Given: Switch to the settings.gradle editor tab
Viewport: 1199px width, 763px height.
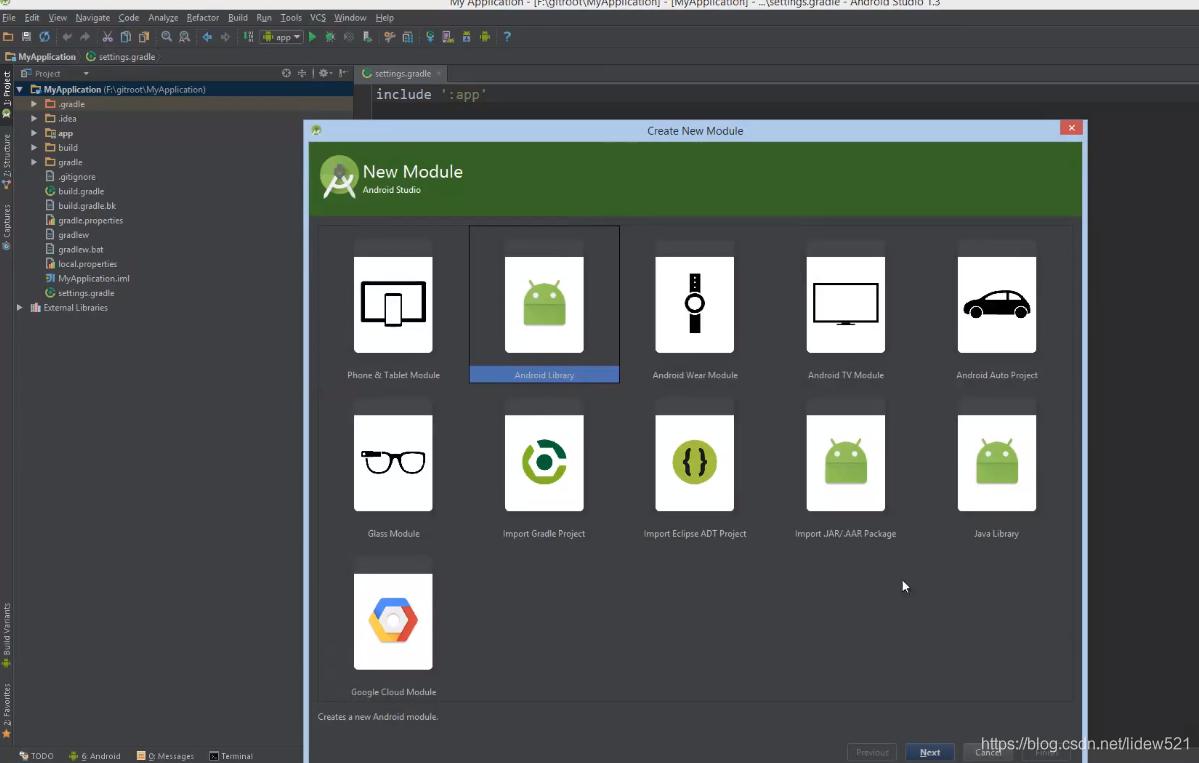Looking at the screenshot, I should 400,73.
